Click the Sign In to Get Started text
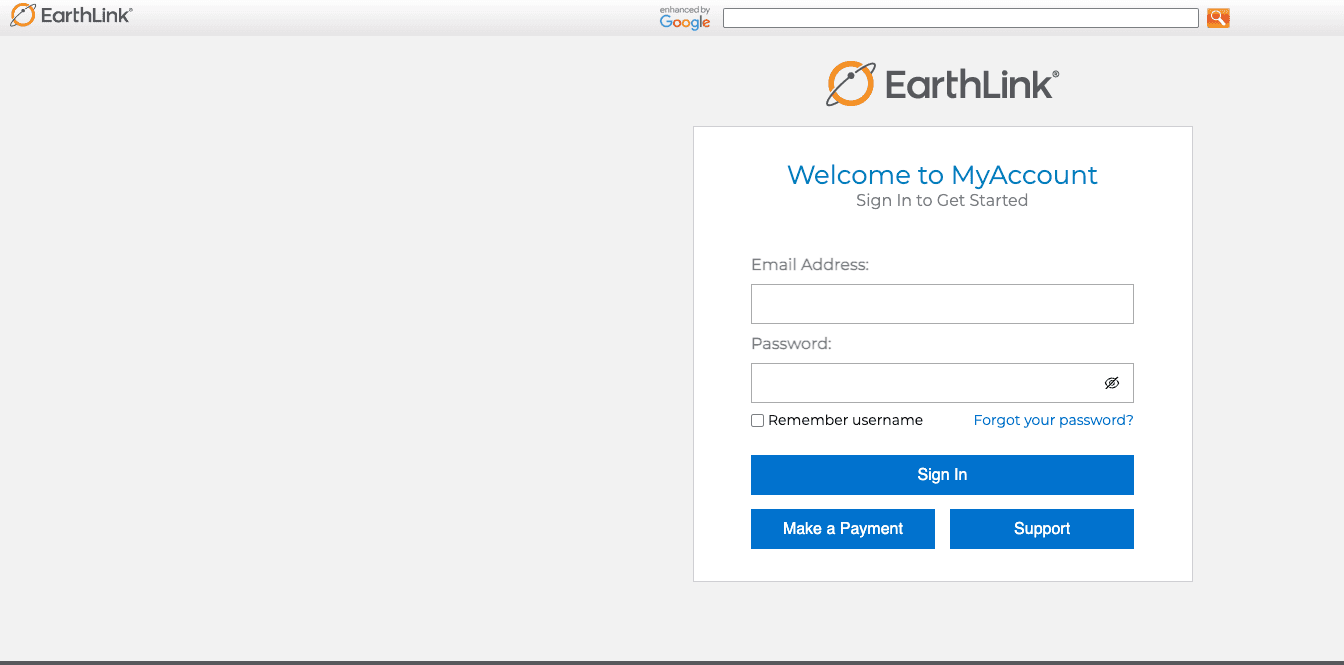The height and width of the screenshot is (665, 1344). [x=942, y=200]
